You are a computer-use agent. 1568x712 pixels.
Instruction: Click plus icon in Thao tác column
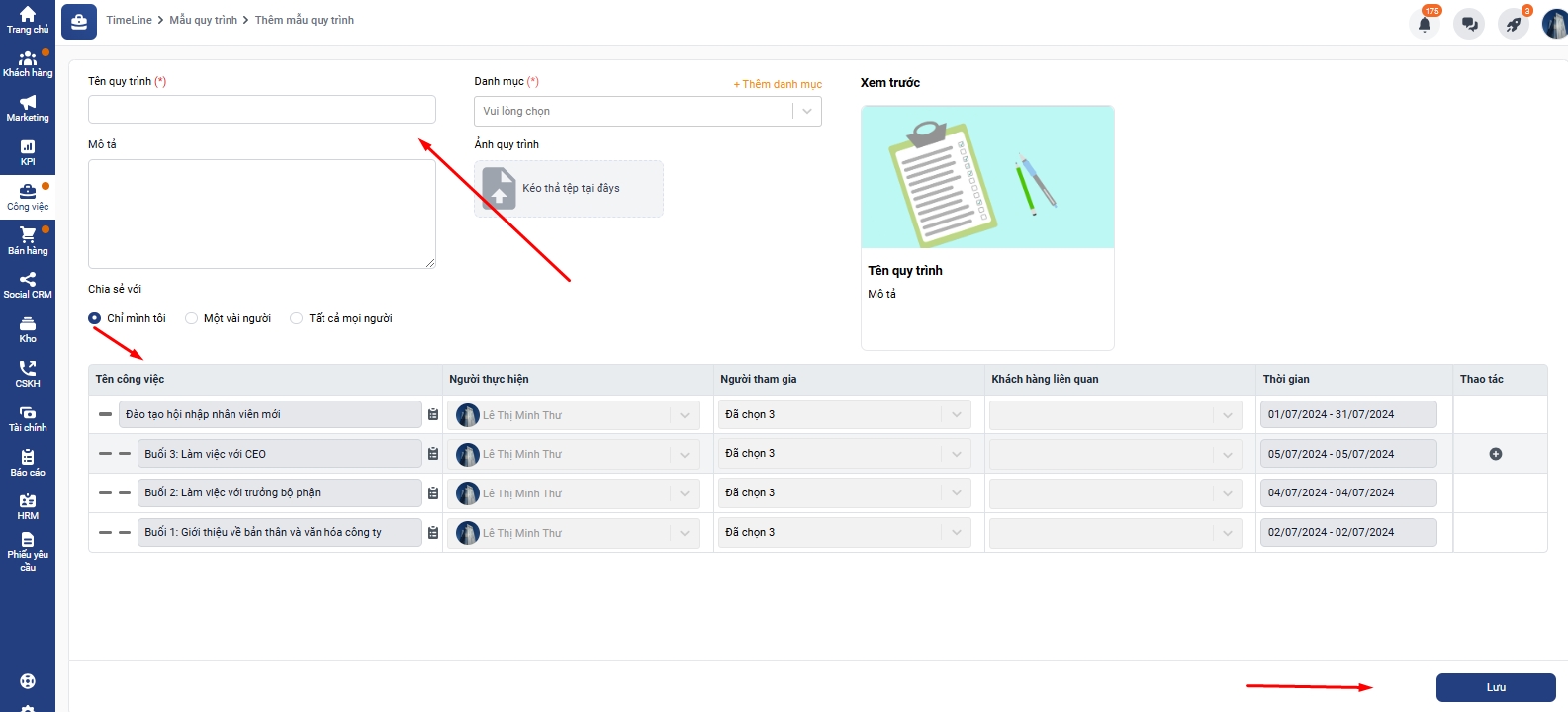[x=1495, y=454]
